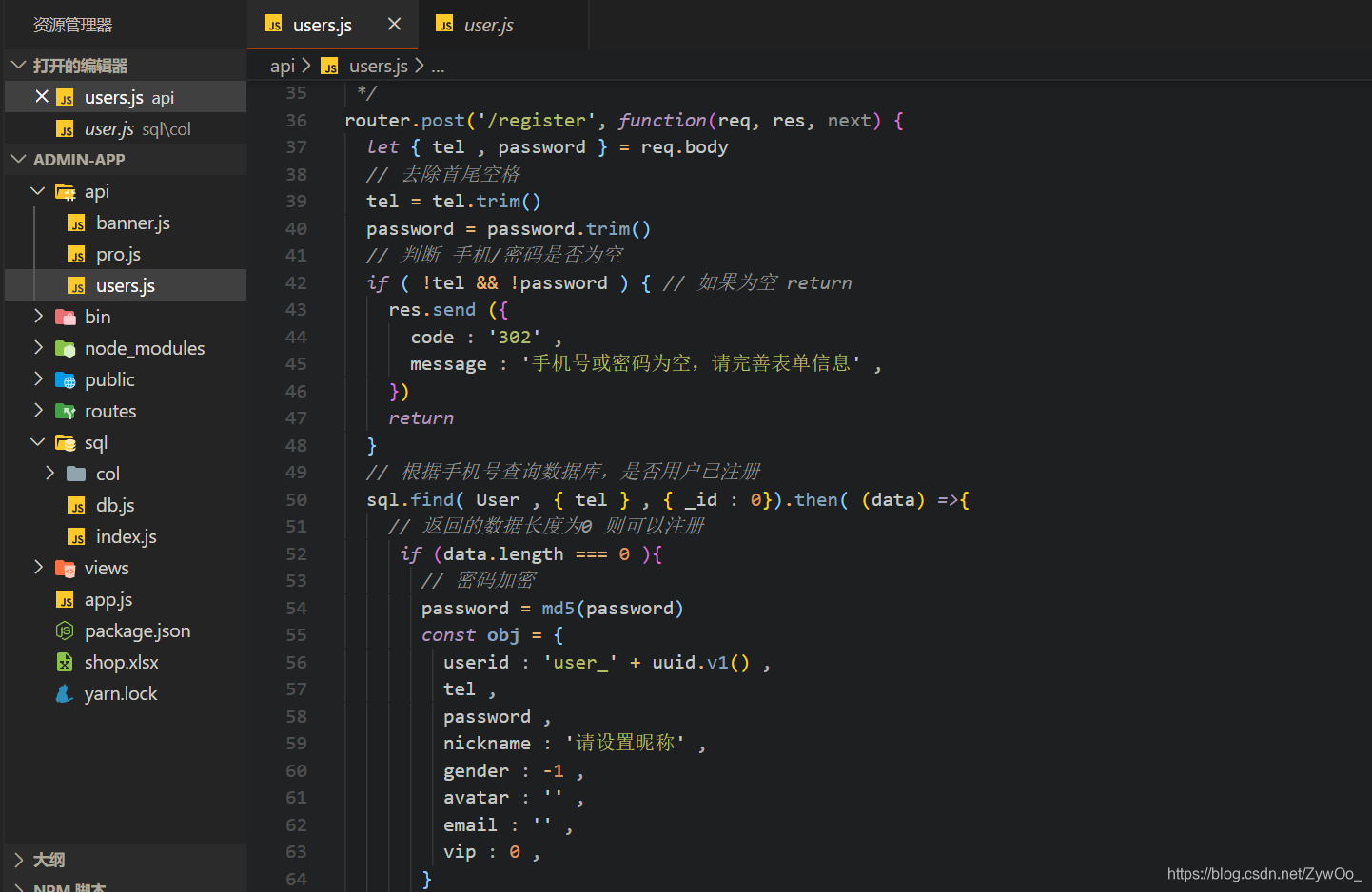Click JS icon on users.js tab
Screen dimensions: 1372x892
(273, 25)
